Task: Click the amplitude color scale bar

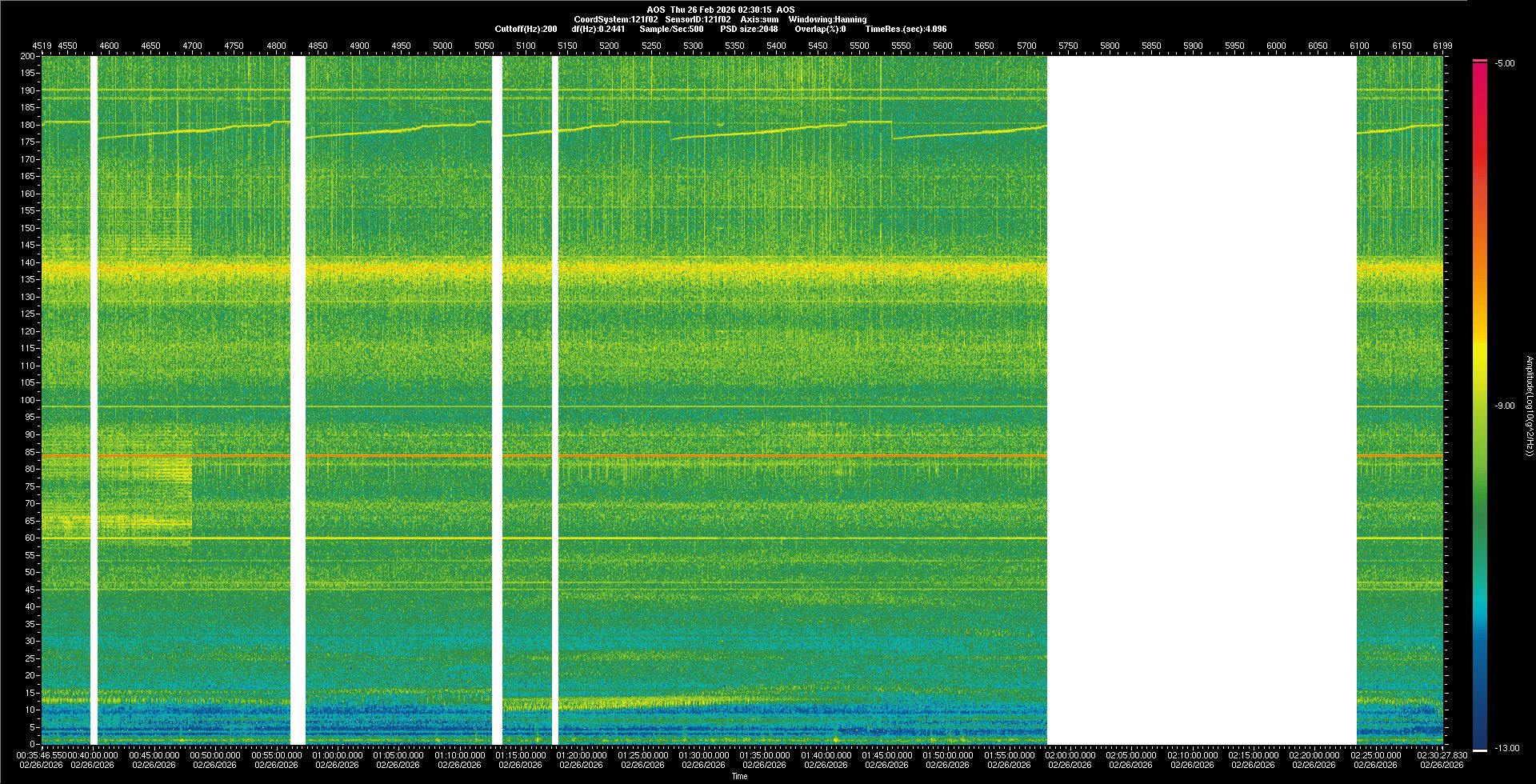Action: [x=1479, y=400]
